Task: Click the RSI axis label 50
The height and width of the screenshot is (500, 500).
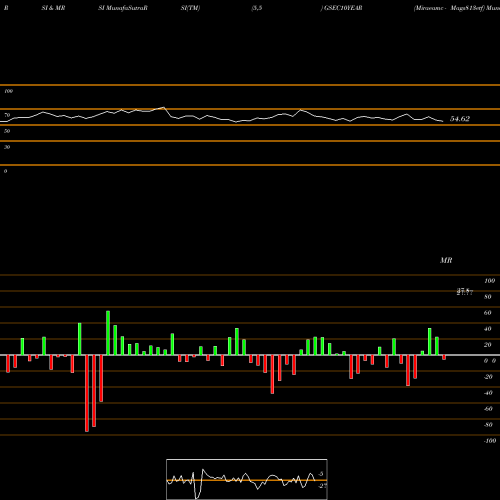Action: (7, 131)
